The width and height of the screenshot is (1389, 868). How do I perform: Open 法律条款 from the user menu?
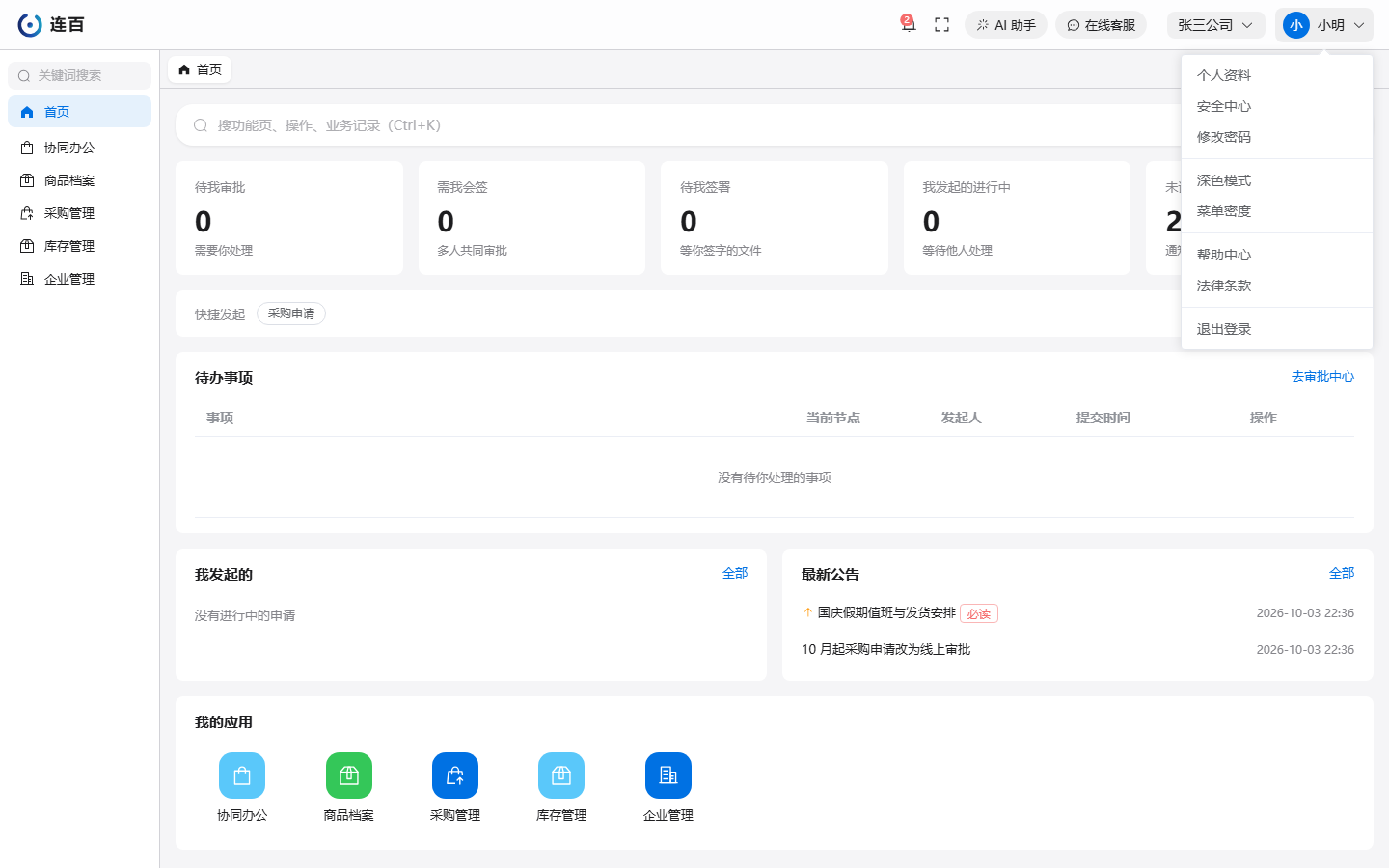point(1277,285)
